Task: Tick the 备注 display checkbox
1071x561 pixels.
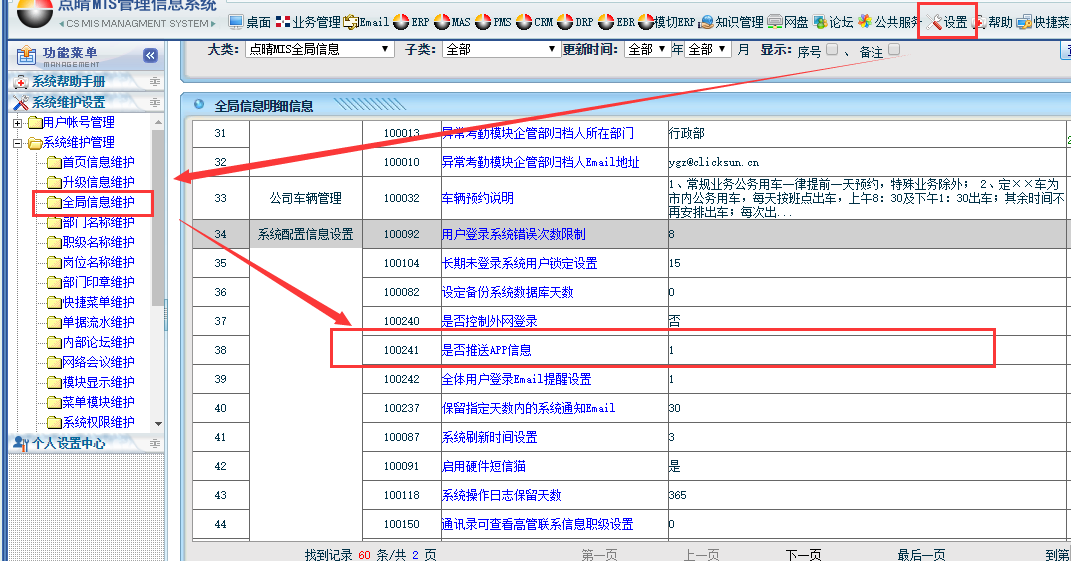Action: click(x=894, y=49)
